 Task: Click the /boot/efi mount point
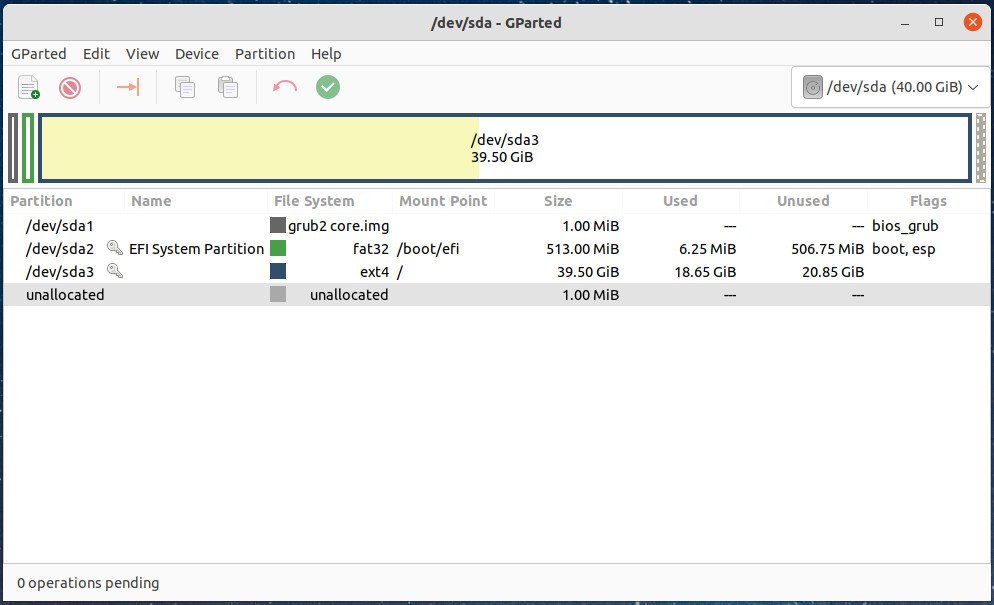[428, 249]
